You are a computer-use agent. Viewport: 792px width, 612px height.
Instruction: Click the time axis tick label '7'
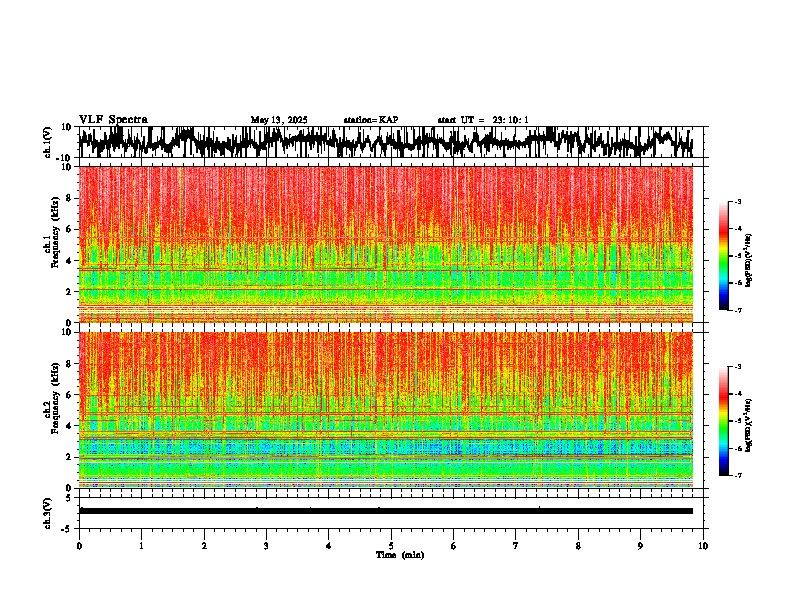pyautogui.click(x=516, y=546)
